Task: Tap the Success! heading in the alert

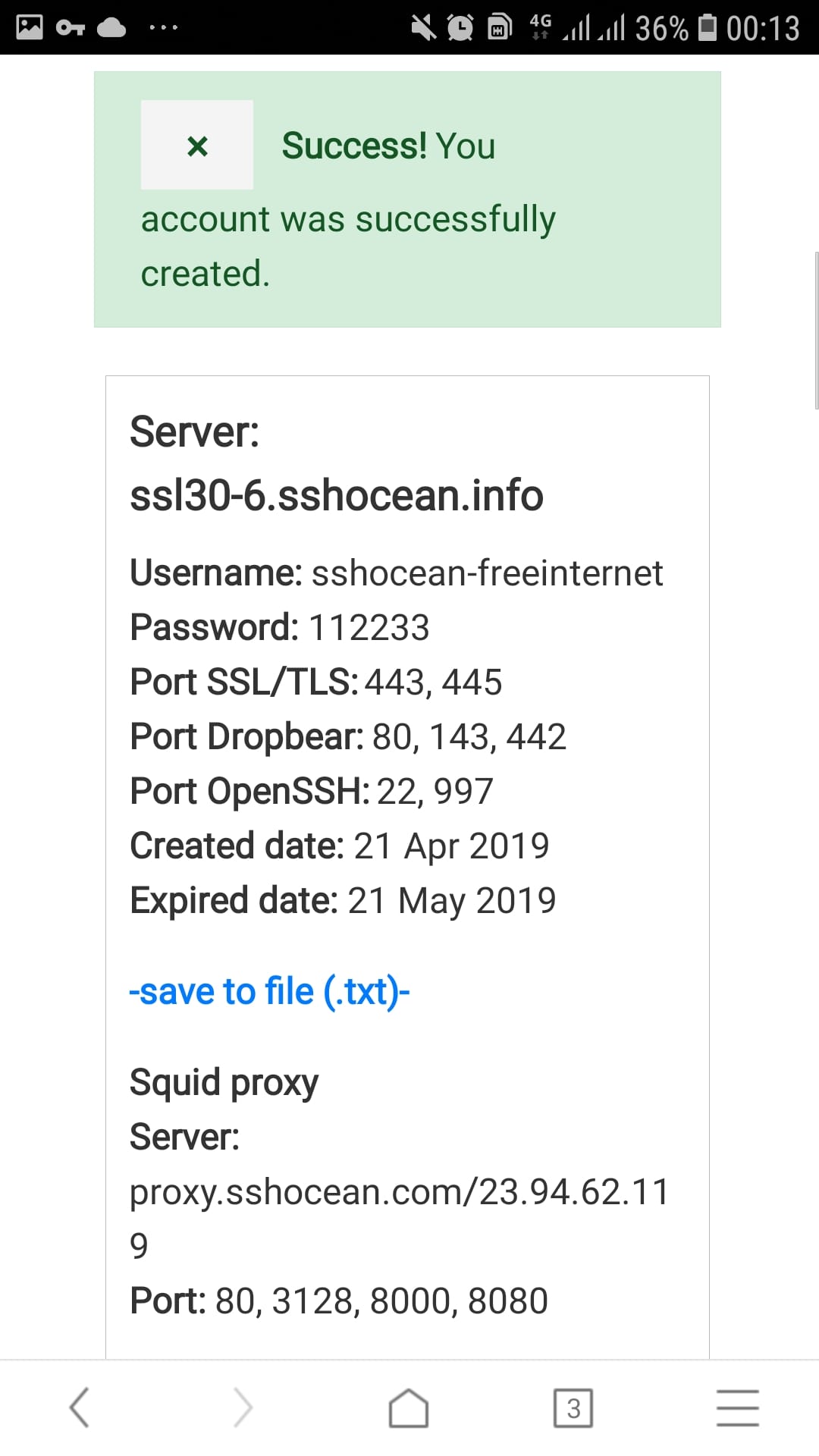Action: [x=354, y=146]
